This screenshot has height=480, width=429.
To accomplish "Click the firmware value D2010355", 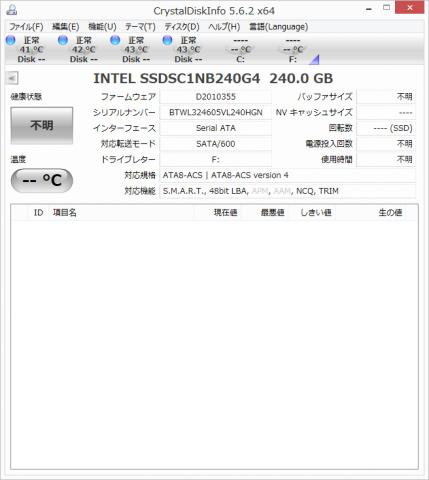I will coord(216,97).
